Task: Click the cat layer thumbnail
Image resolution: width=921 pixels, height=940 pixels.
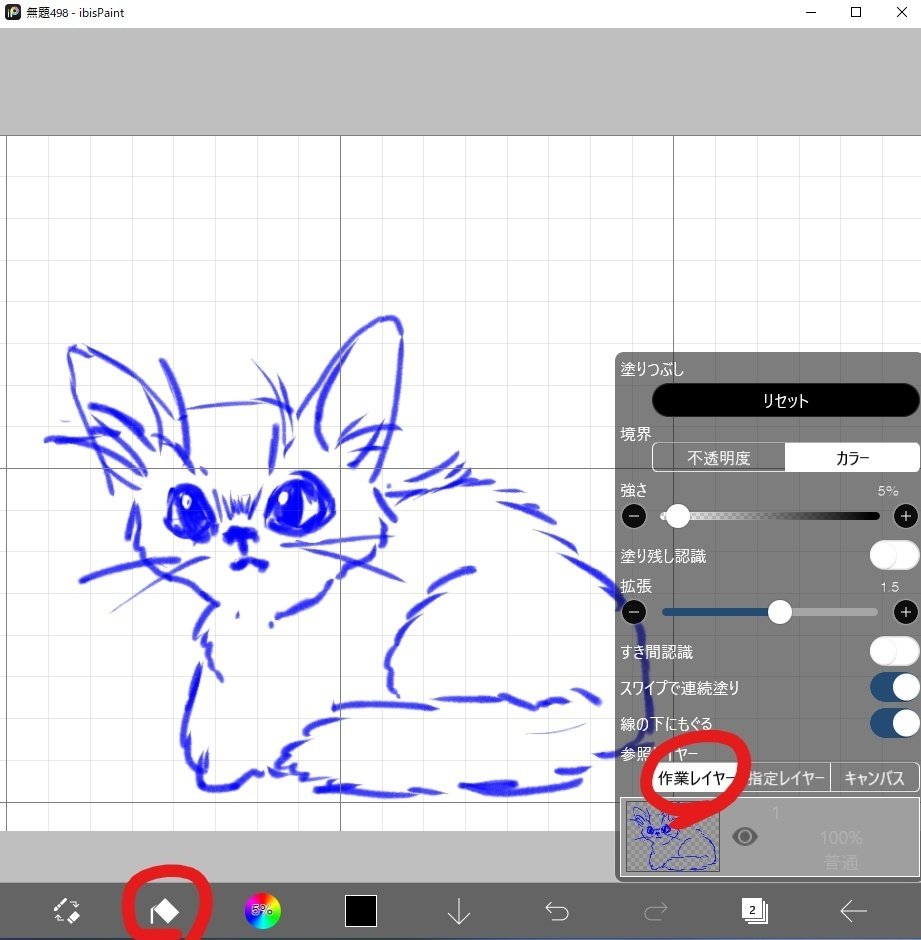Action: pos(671,837)
